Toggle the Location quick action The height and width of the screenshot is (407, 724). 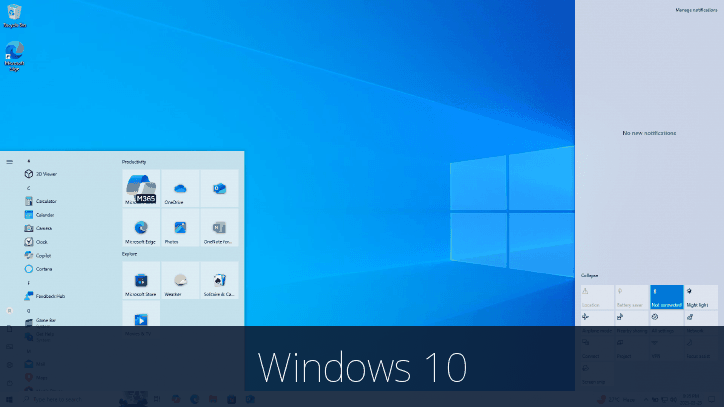click(597, 297)
